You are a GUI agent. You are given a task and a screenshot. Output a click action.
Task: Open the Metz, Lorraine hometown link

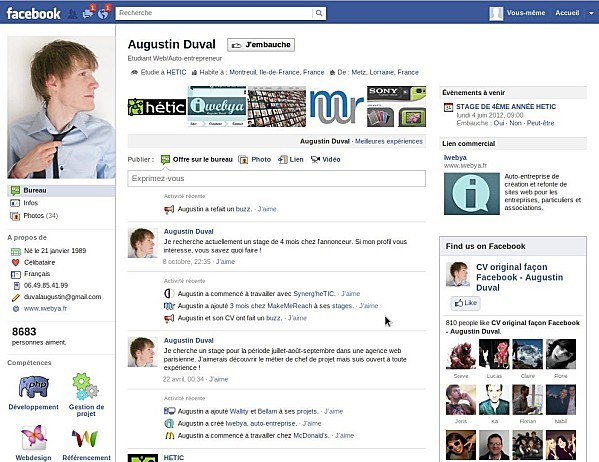tap(385, 72)
